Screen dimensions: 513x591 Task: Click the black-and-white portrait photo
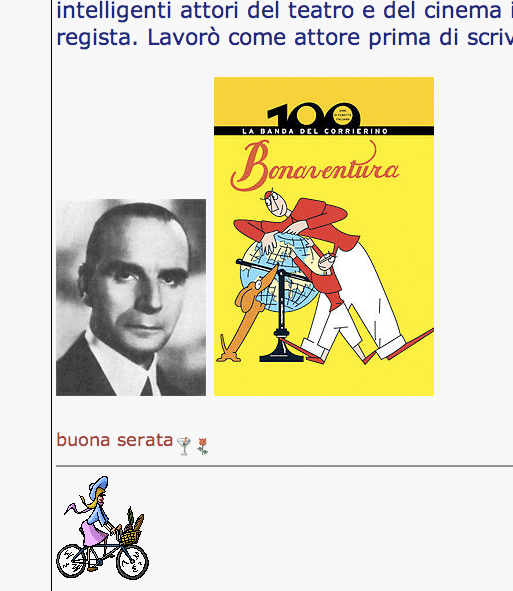[x=131, y=297]
